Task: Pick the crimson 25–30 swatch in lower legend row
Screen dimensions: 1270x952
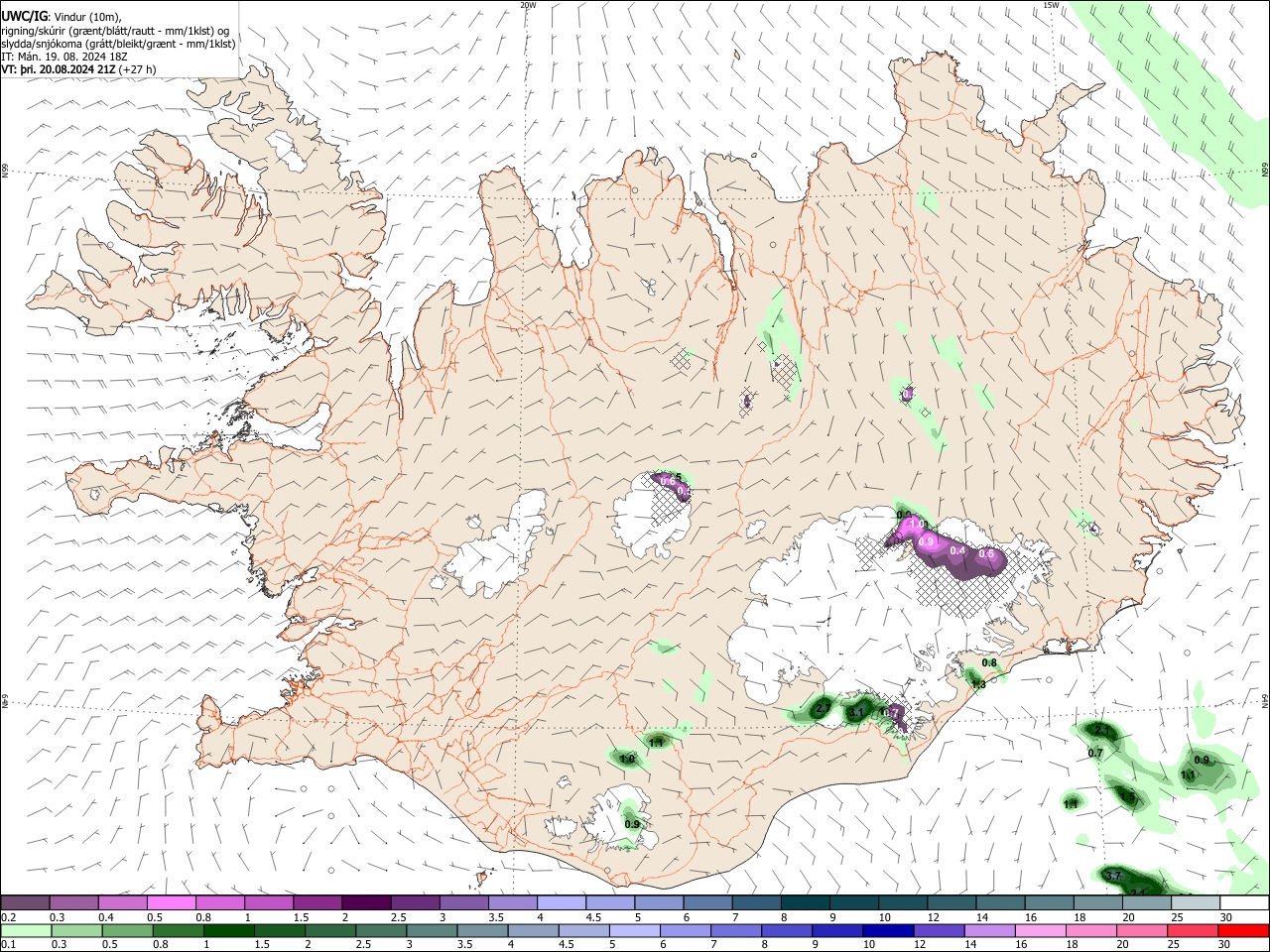Action: (1194, 931)
